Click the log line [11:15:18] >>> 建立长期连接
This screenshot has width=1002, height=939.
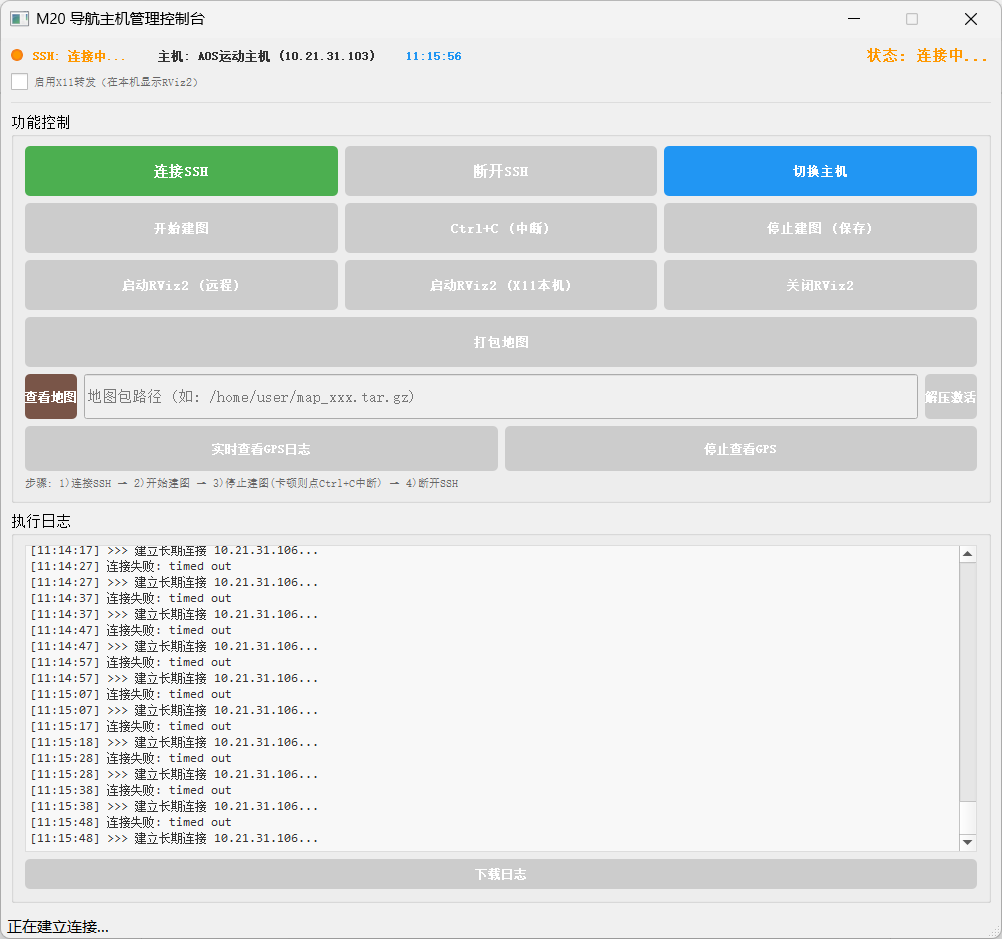click(174, 742)
